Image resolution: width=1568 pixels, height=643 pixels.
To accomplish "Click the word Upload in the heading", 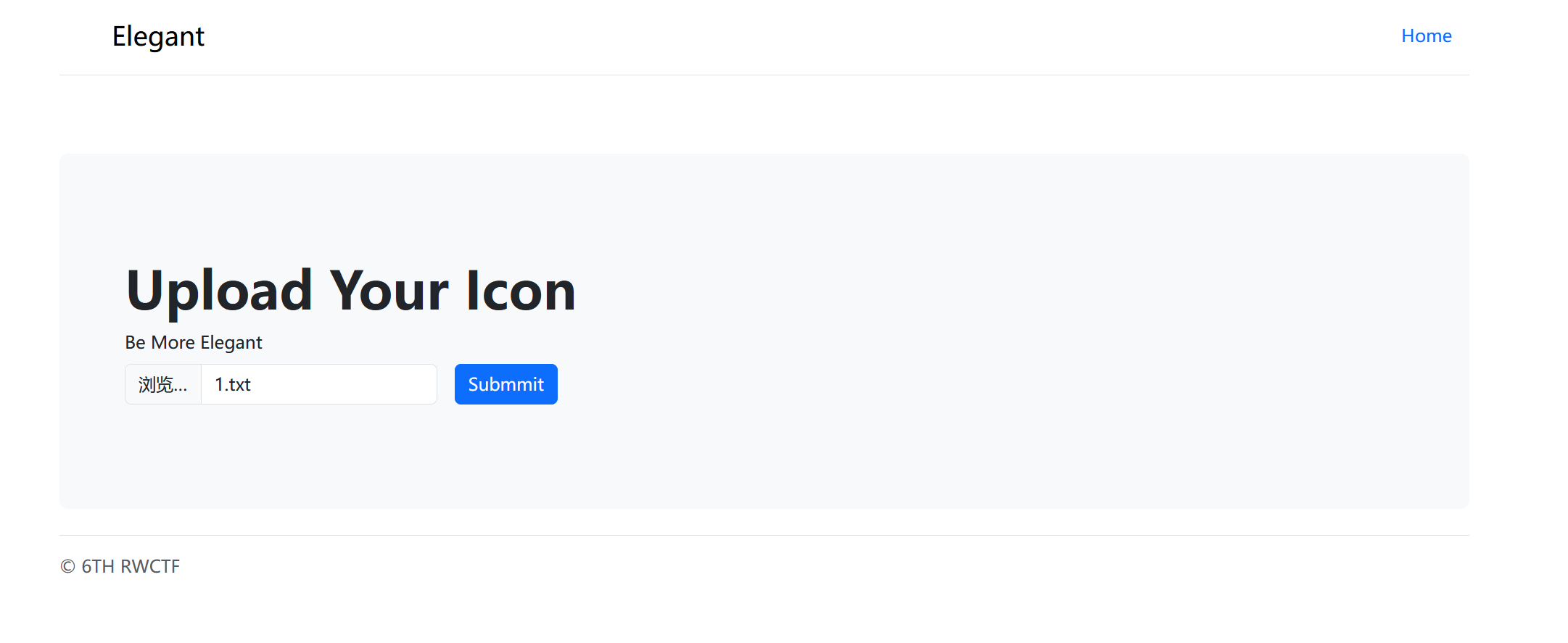I will coord(219,291).
